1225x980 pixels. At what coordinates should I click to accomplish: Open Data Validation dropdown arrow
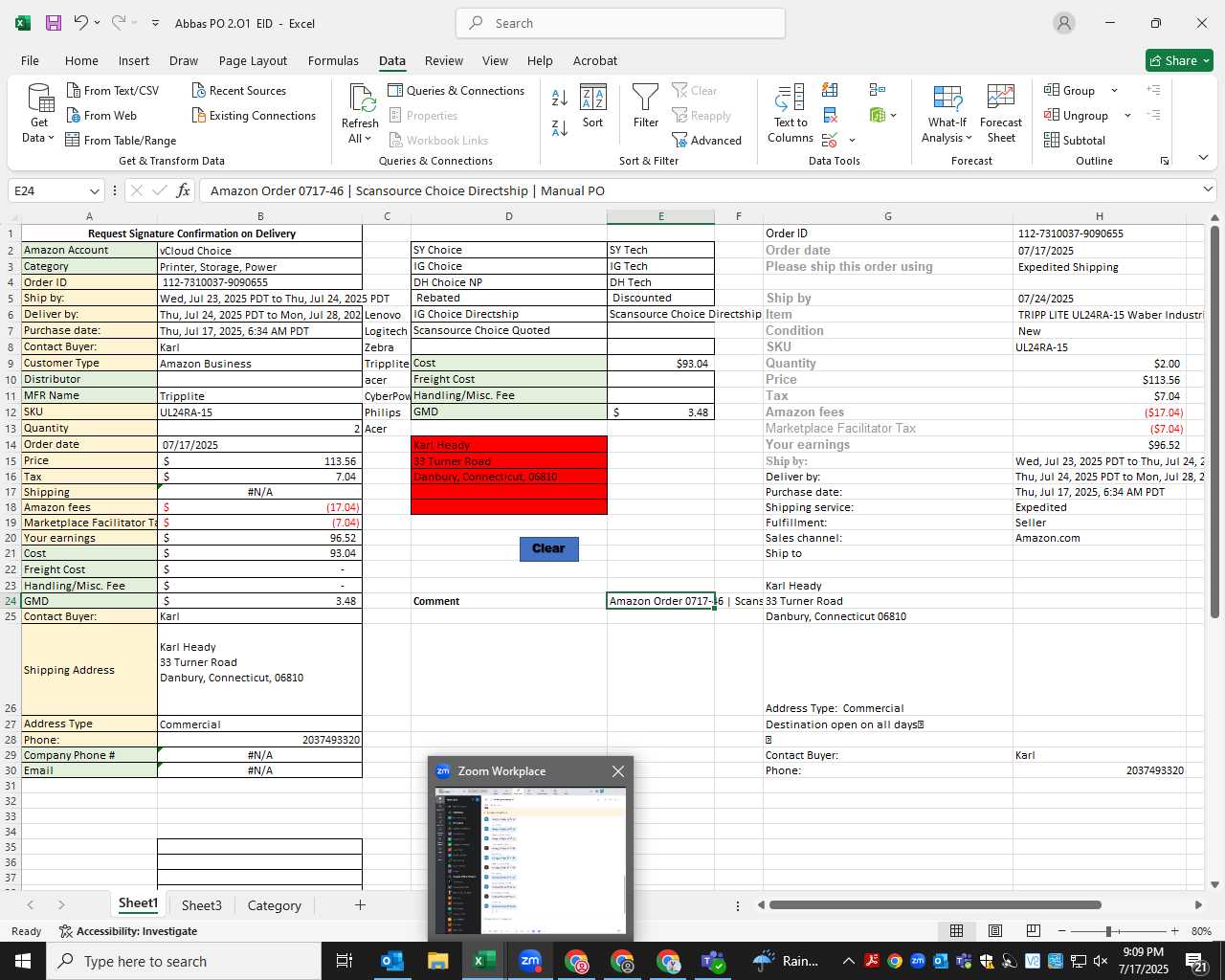tap(852, 141)
